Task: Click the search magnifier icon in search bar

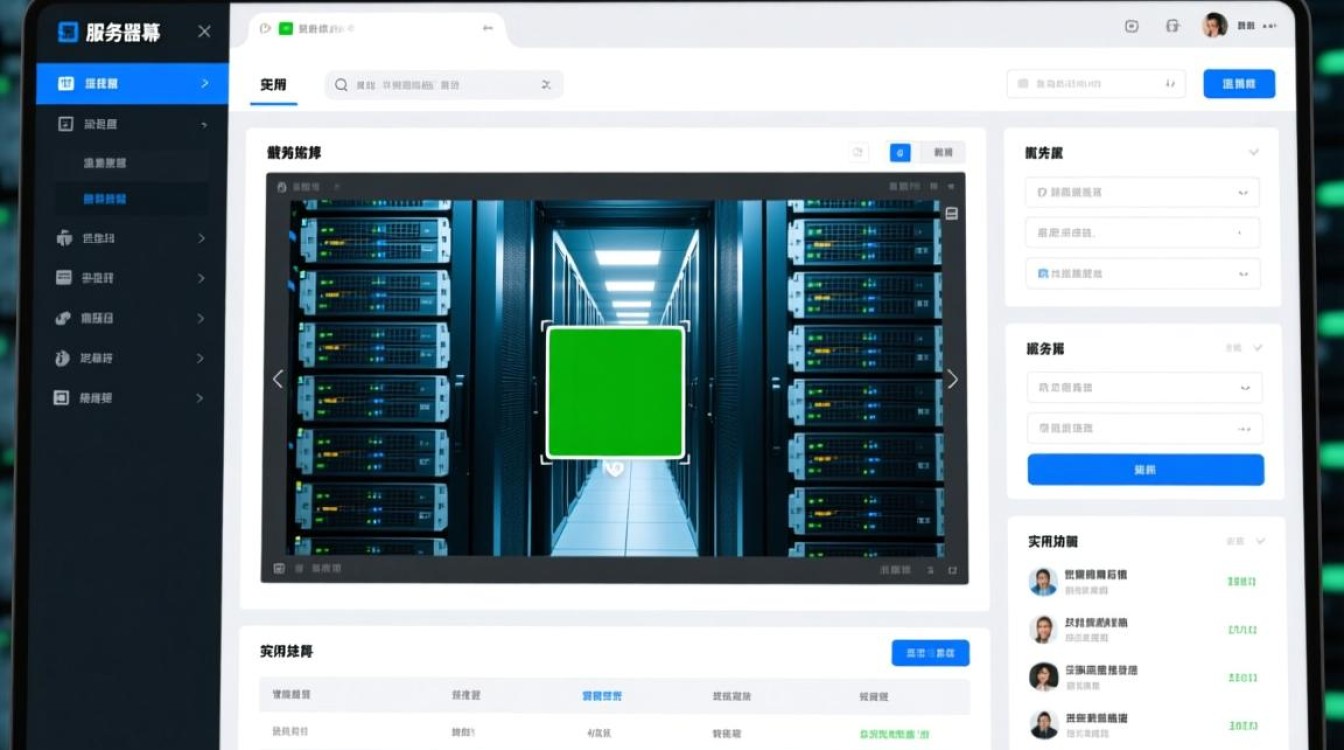Action: point(342,85)
